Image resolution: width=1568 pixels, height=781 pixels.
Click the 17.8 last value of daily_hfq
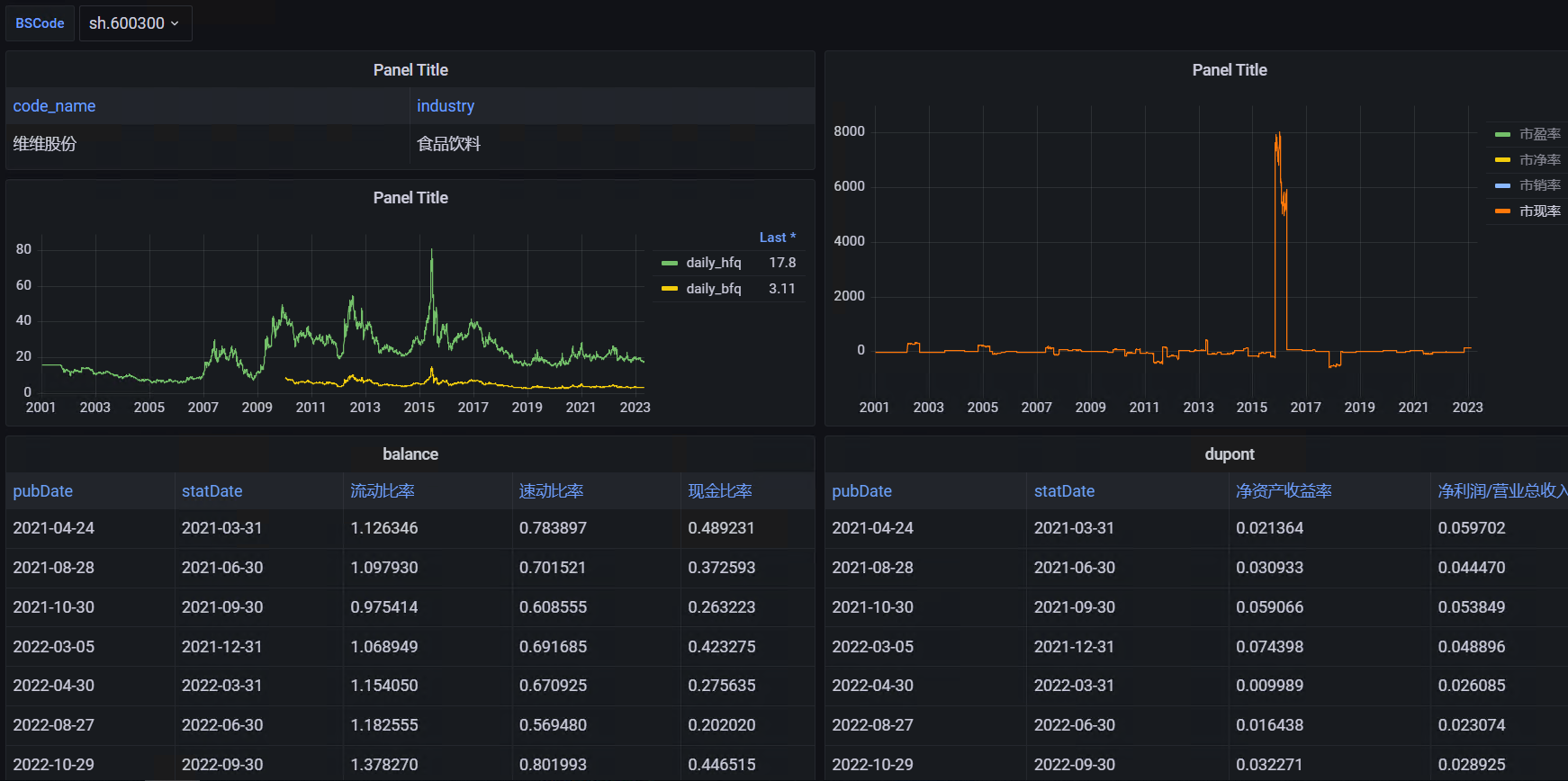782,263
